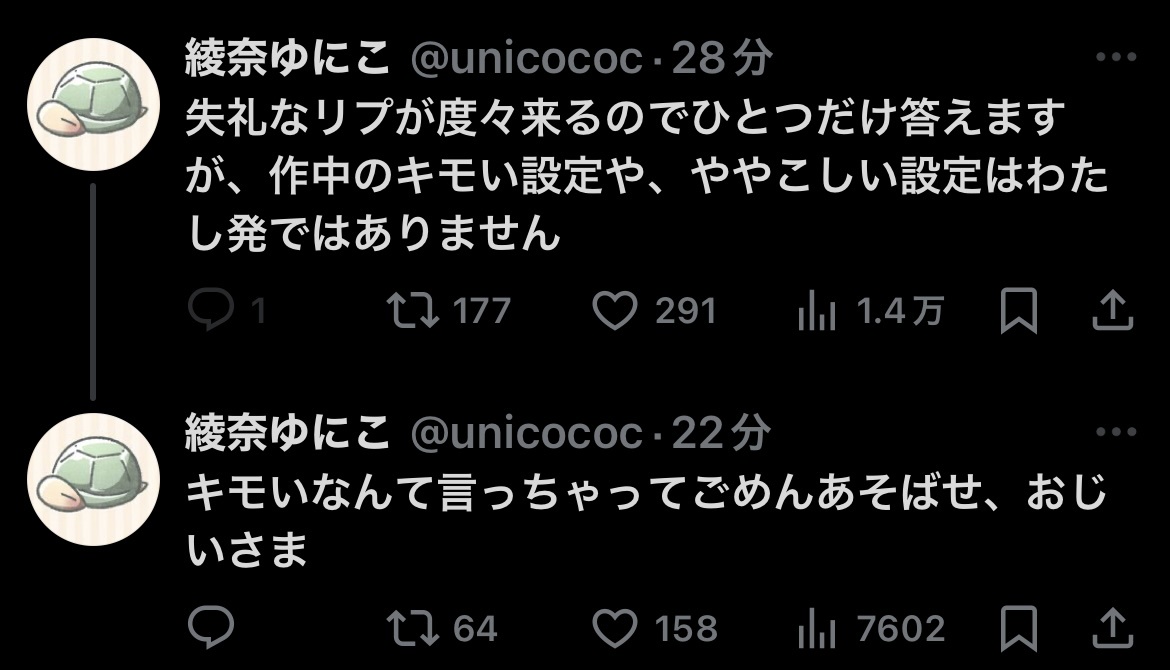Reply to the 22分 tweet

point(211,627)
